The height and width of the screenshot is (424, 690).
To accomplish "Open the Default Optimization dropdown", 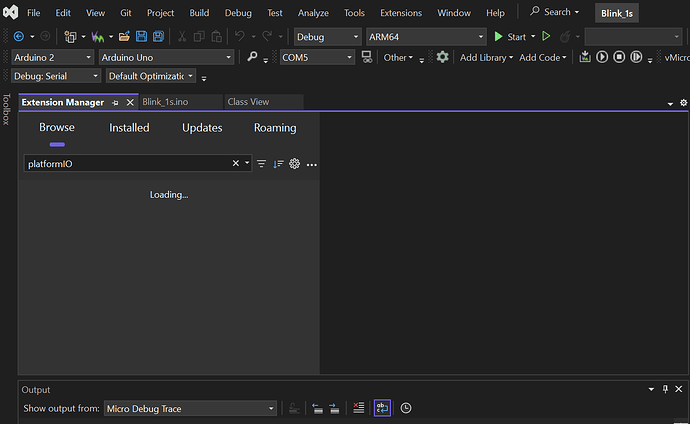I will [x=151, y=76].
